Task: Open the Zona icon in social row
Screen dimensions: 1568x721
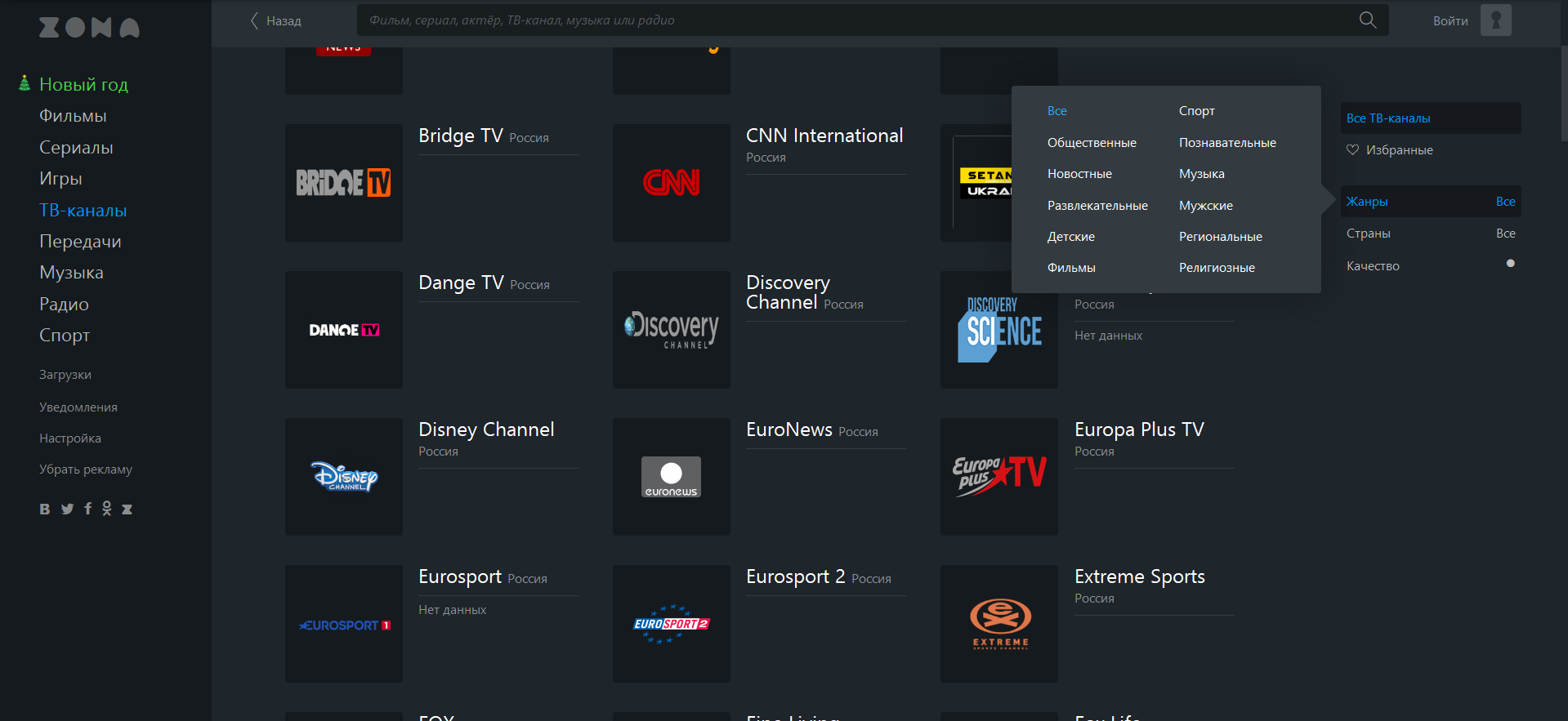Action: pos(127,509)
